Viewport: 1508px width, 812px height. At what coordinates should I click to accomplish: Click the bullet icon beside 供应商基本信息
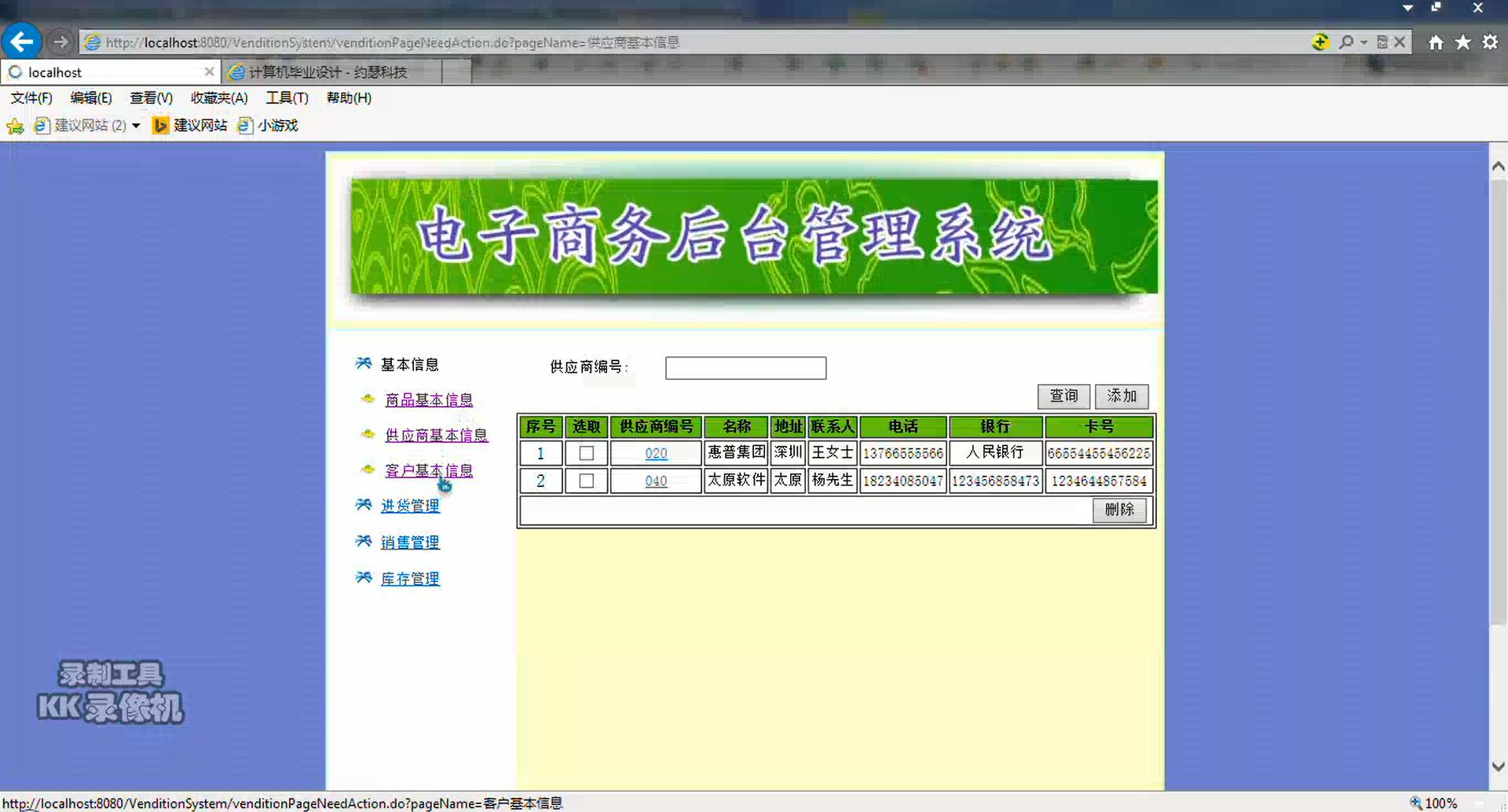[x=368, y=434]
